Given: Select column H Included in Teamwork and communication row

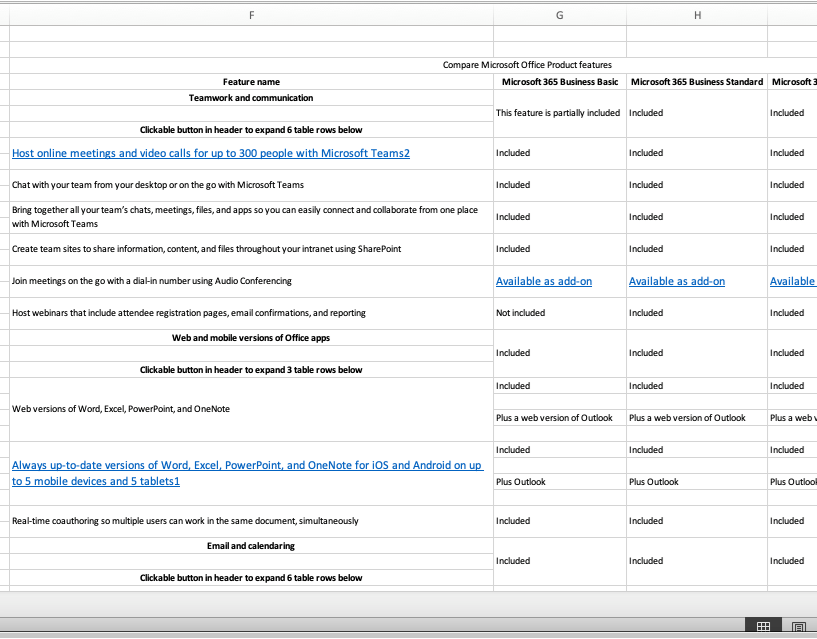Looking at the screenshot, I should tap(697, 113).
